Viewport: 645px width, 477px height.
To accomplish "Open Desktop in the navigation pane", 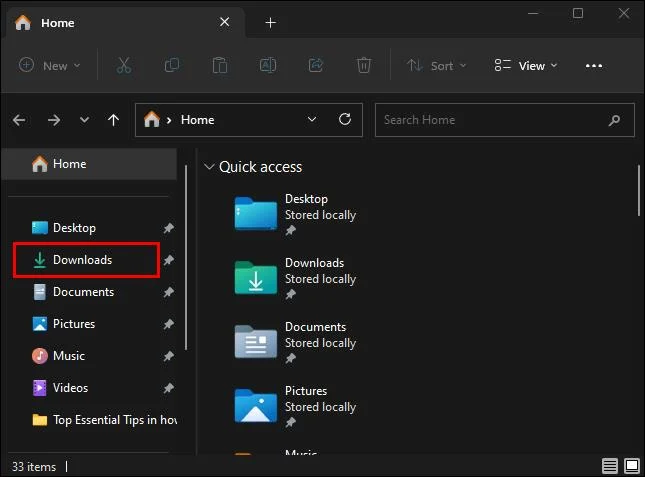I will [x=74, y=228].
